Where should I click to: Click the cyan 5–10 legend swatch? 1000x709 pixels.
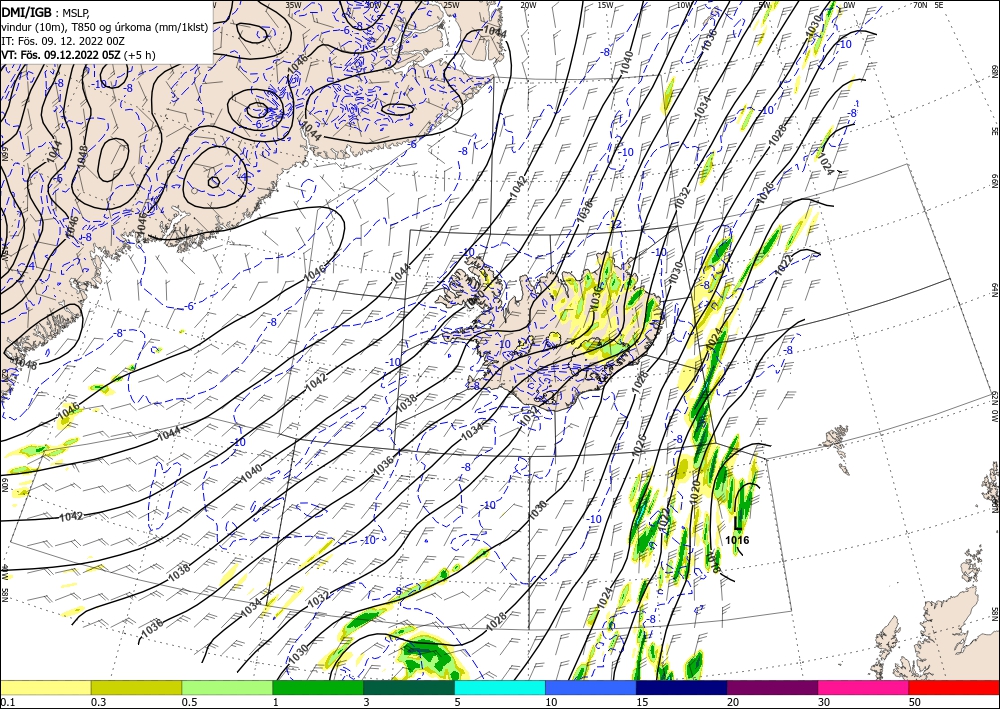click(x=499, y=687)
